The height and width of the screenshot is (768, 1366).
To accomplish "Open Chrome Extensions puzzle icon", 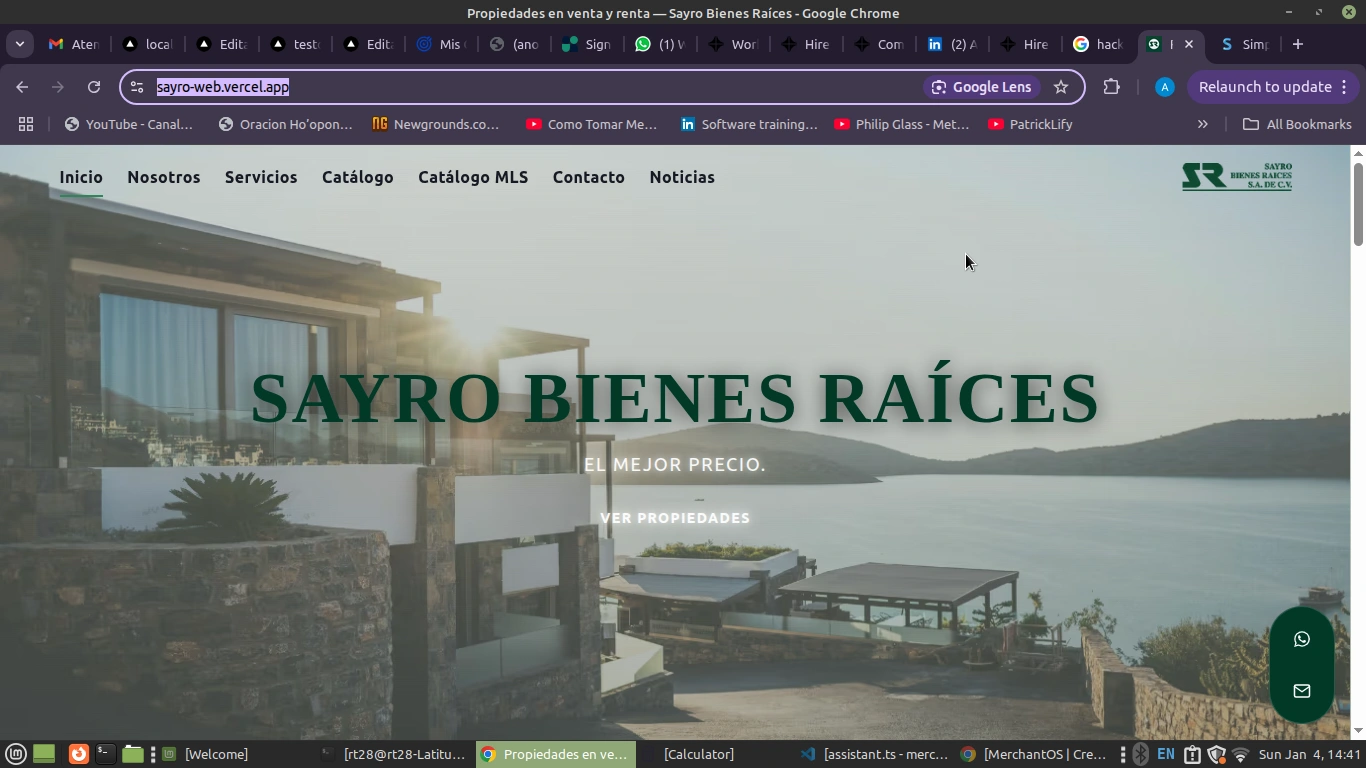I will (1111, 87).
